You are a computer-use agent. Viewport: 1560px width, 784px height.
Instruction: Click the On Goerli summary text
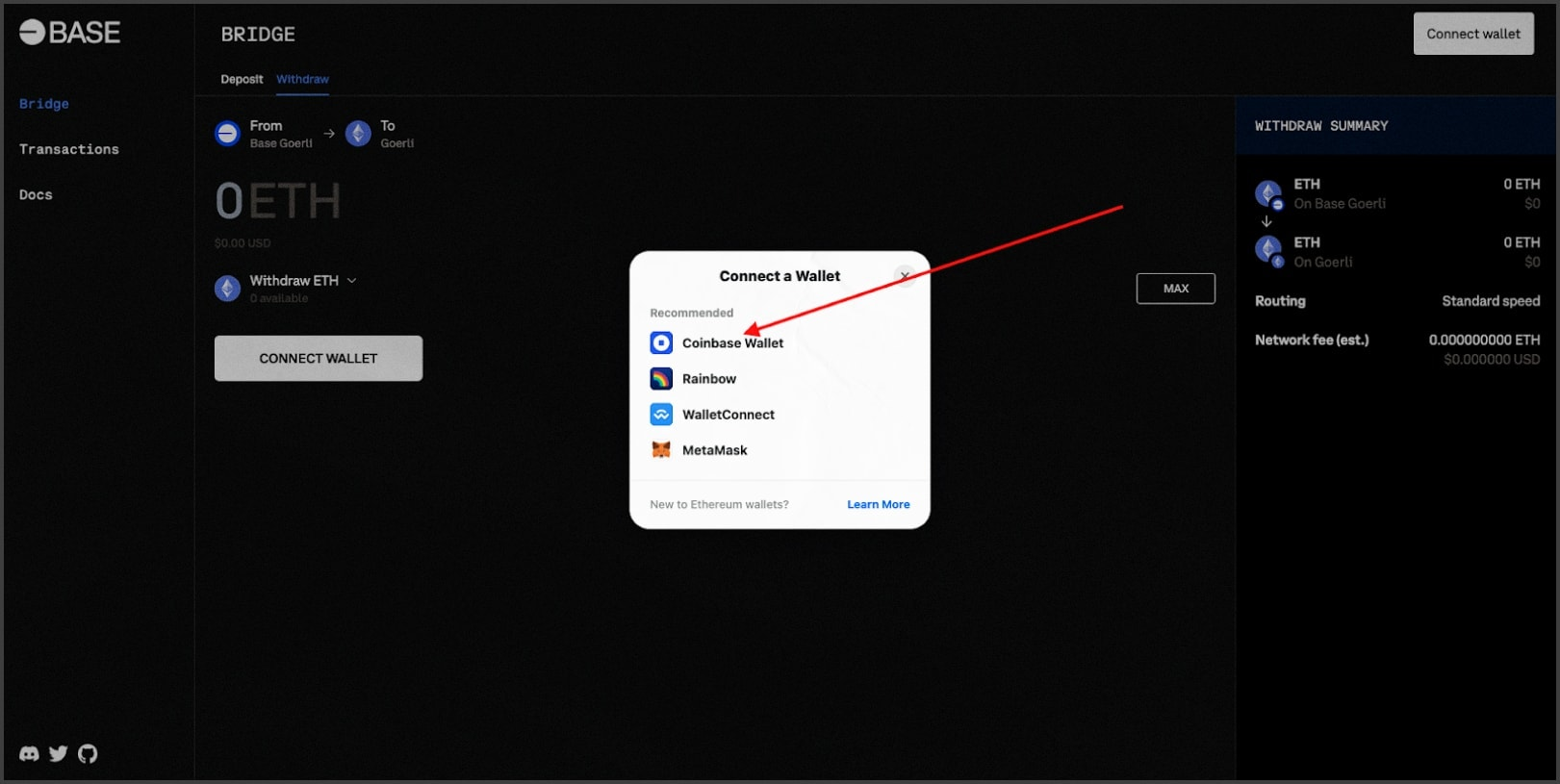coord(1323,262)
